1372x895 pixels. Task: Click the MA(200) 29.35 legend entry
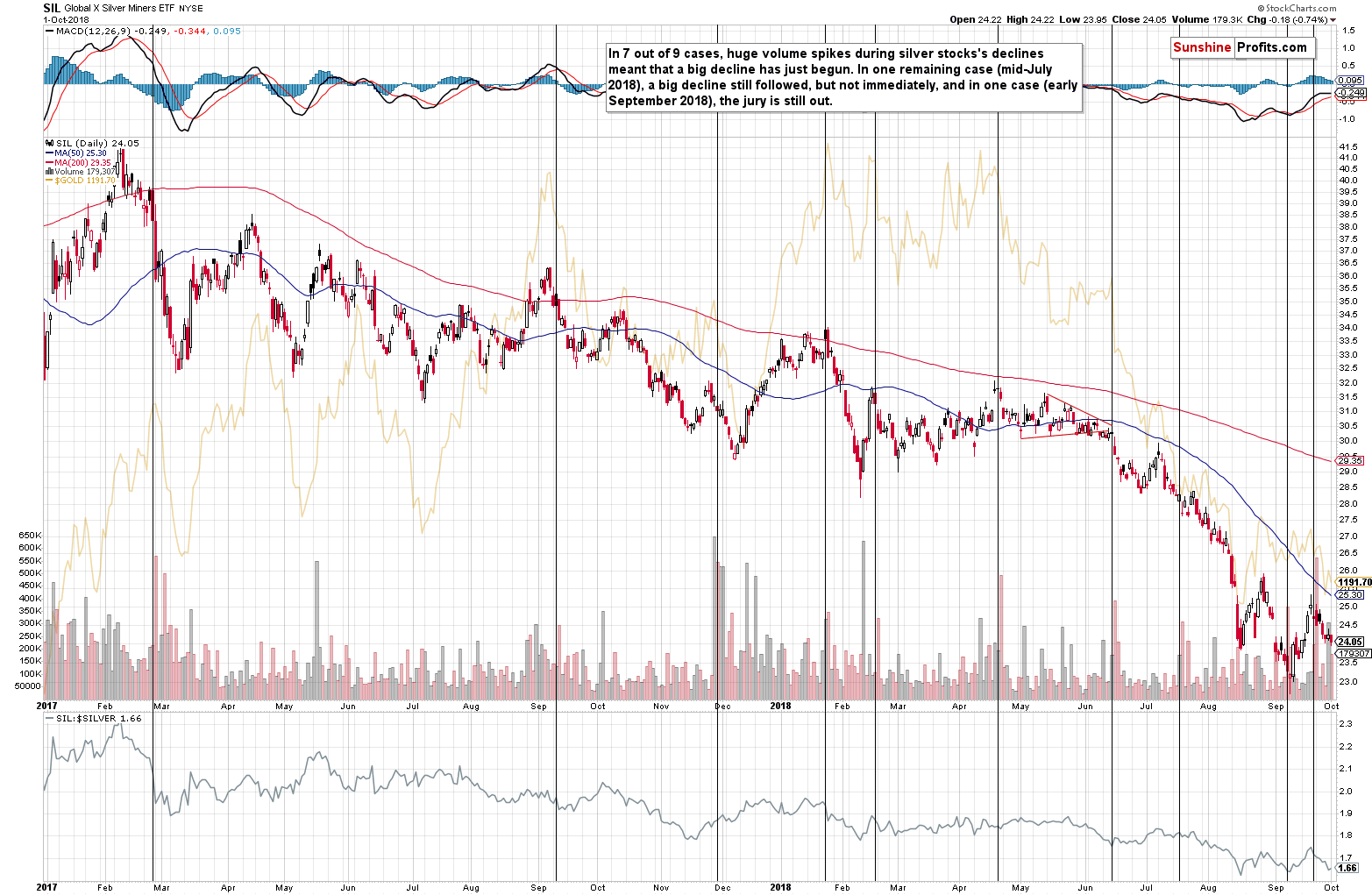pos(83,162)
